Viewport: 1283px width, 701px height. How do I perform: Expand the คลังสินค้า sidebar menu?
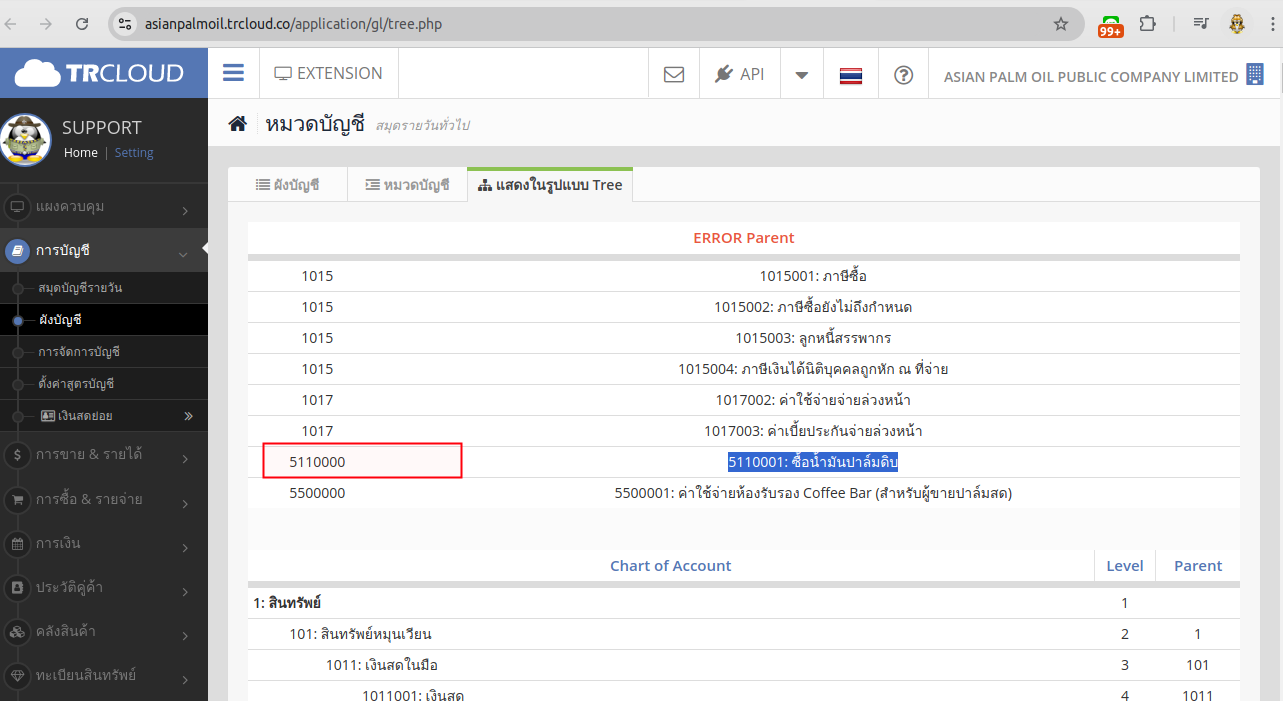click(104, 632)
